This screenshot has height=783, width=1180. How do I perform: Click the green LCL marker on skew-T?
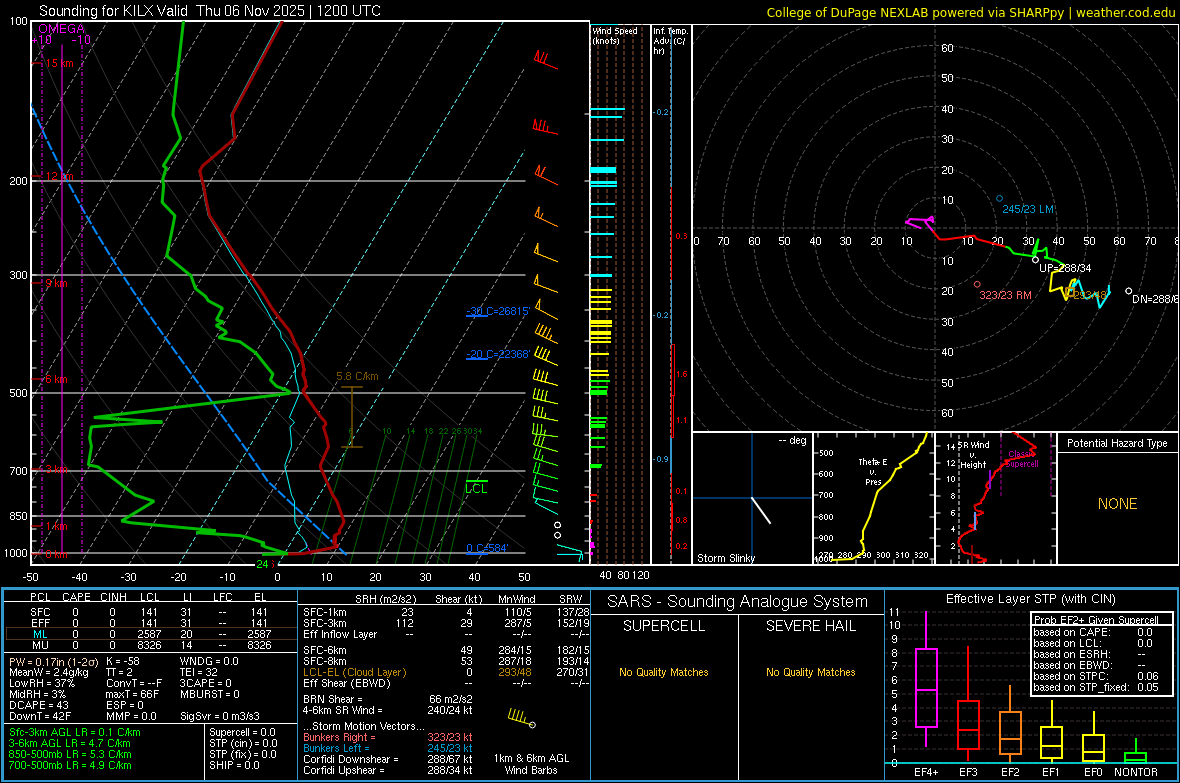click(476, 489)
